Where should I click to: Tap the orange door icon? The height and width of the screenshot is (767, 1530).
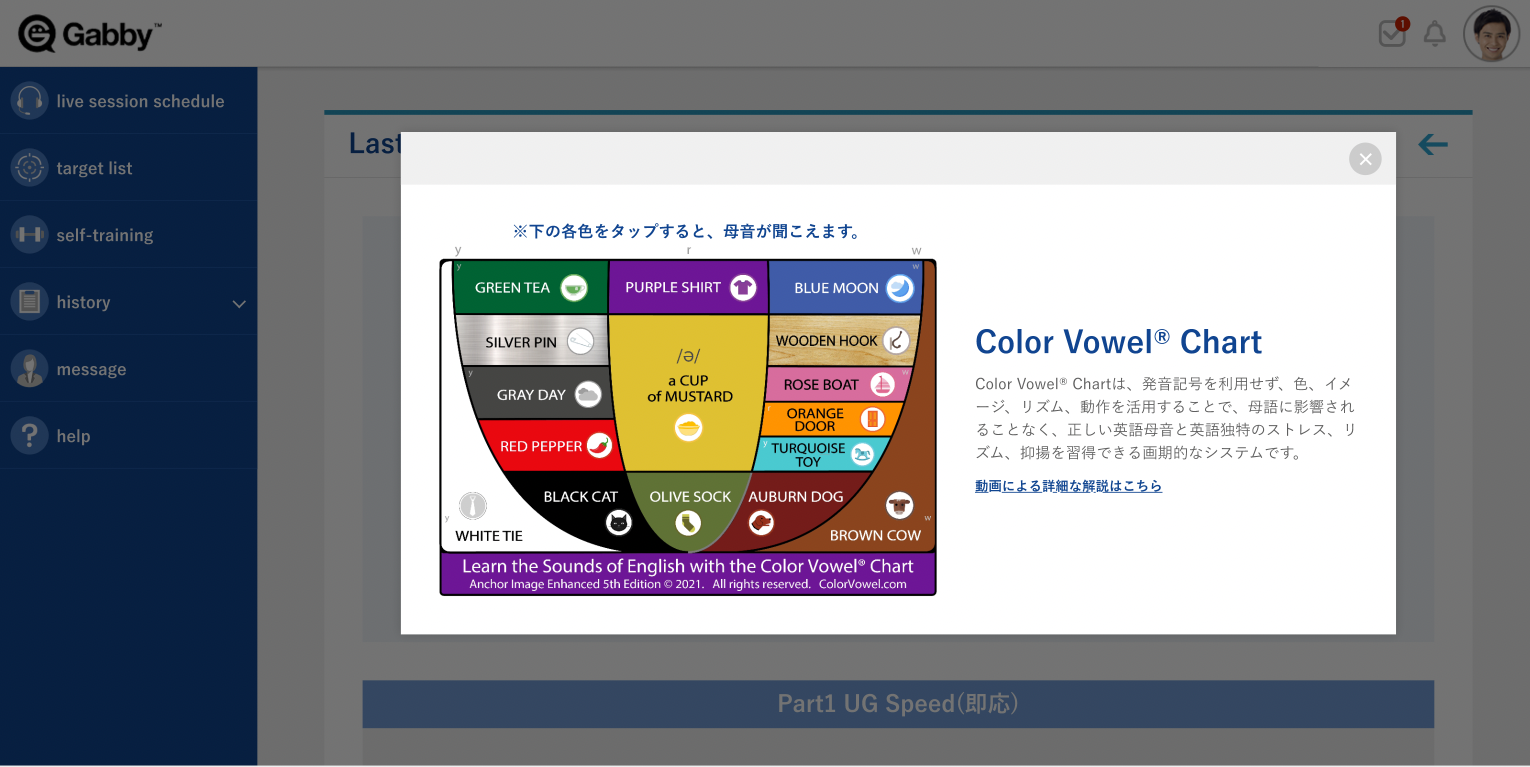[873, 419]
